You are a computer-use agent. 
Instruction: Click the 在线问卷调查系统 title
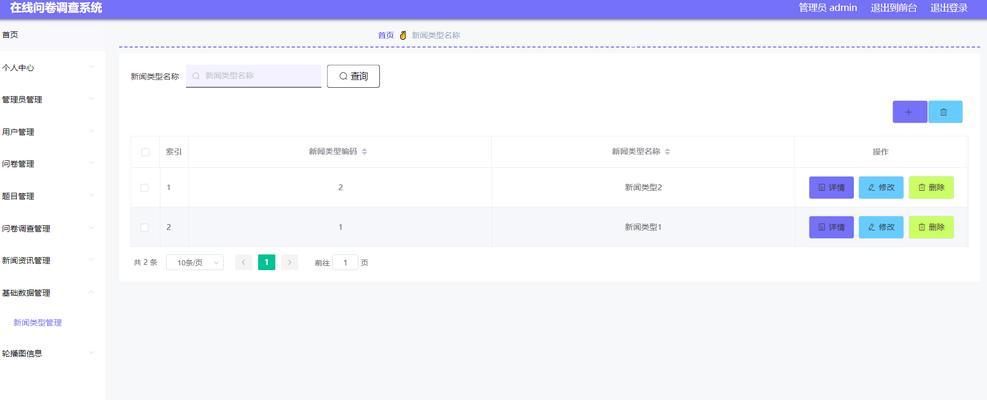pos(56,8)
